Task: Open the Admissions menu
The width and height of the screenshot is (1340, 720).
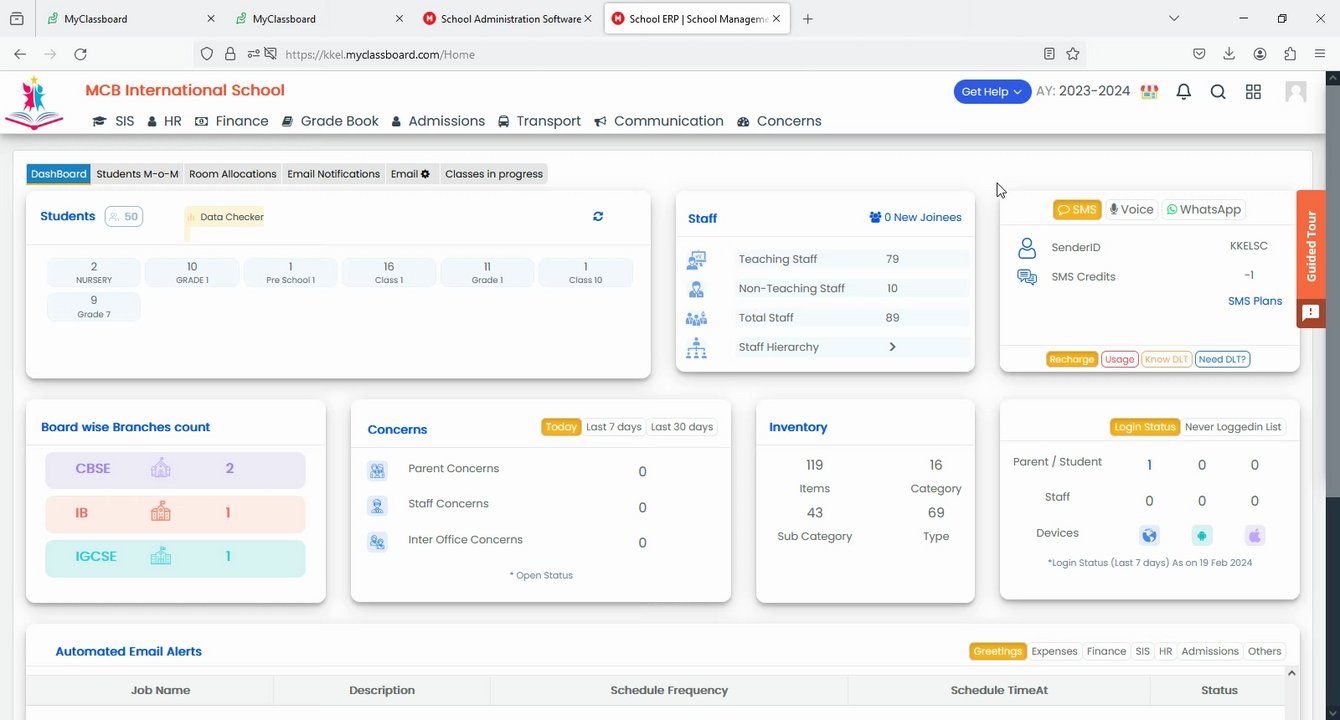Action: [x=438, y=121]
